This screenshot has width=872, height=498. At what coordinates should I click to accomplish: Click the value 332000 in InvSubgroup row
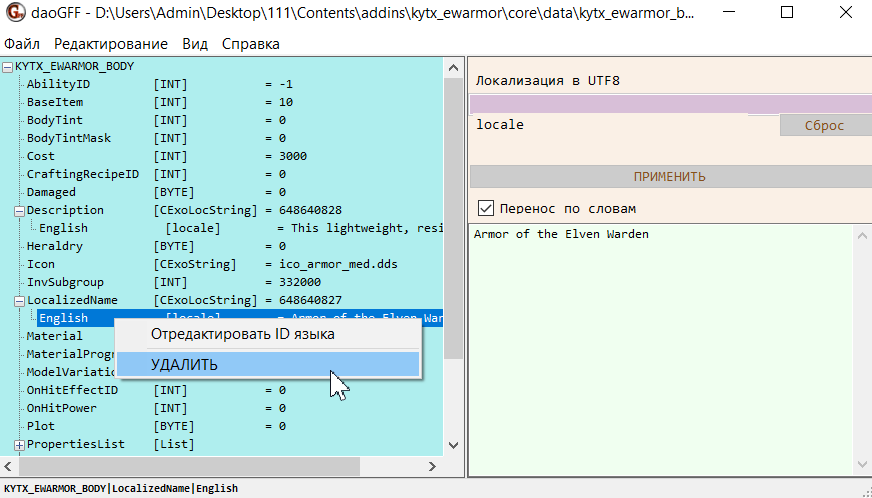tap(300, 282)
